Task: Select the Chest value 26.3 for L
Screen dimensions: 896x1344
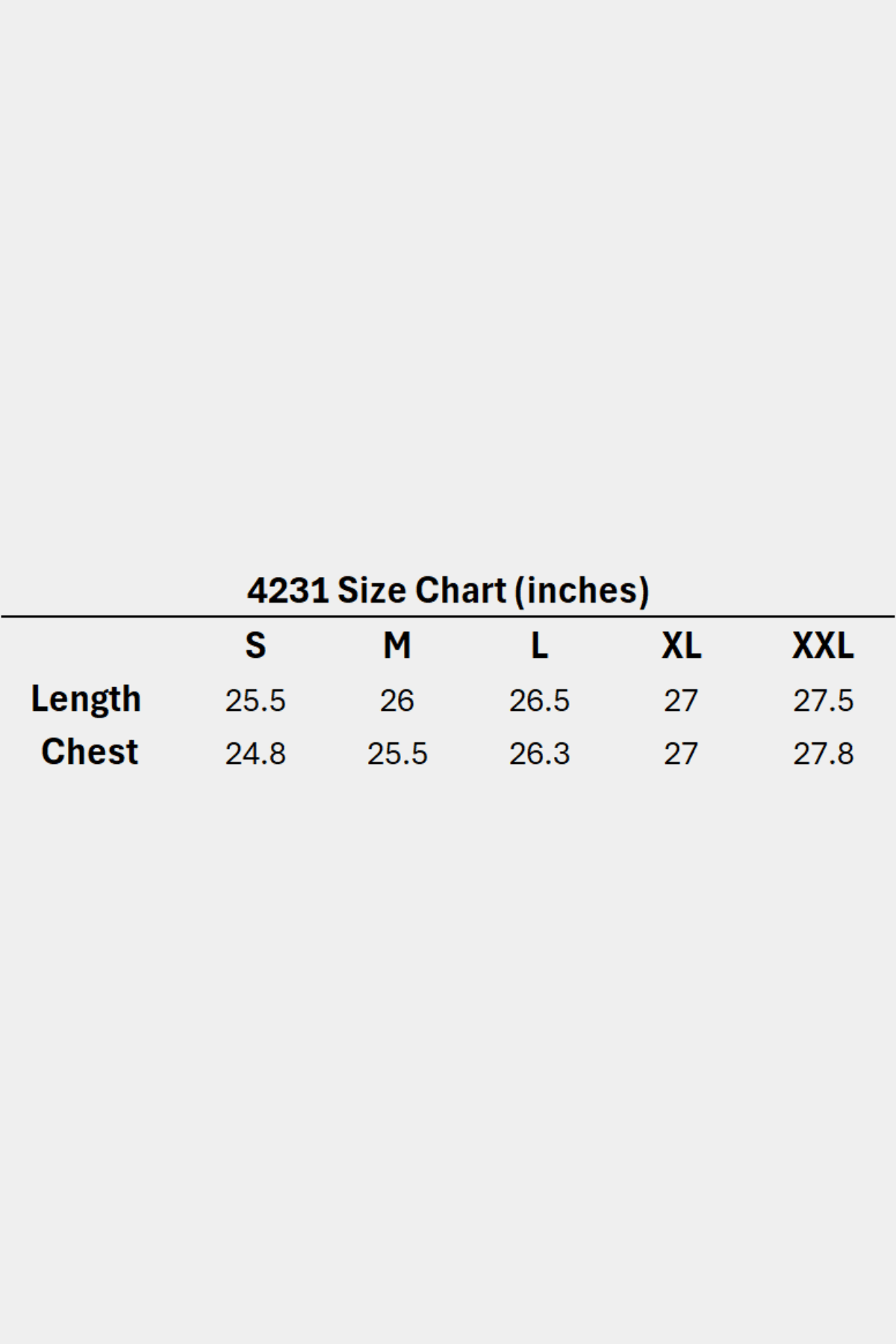Action: [539, 753]
